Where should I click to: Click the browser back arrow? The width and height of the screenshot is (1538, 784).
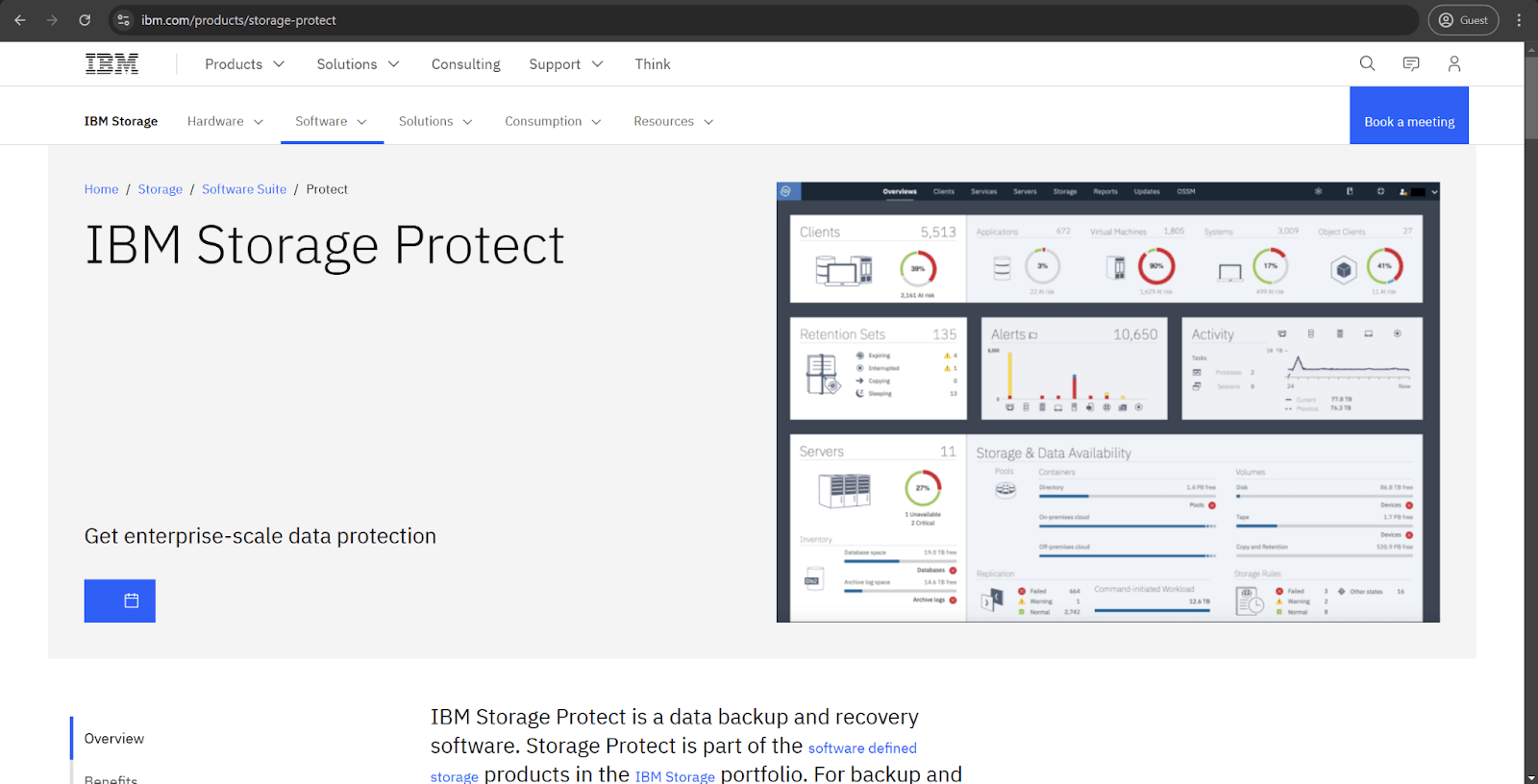coord(20,20)
